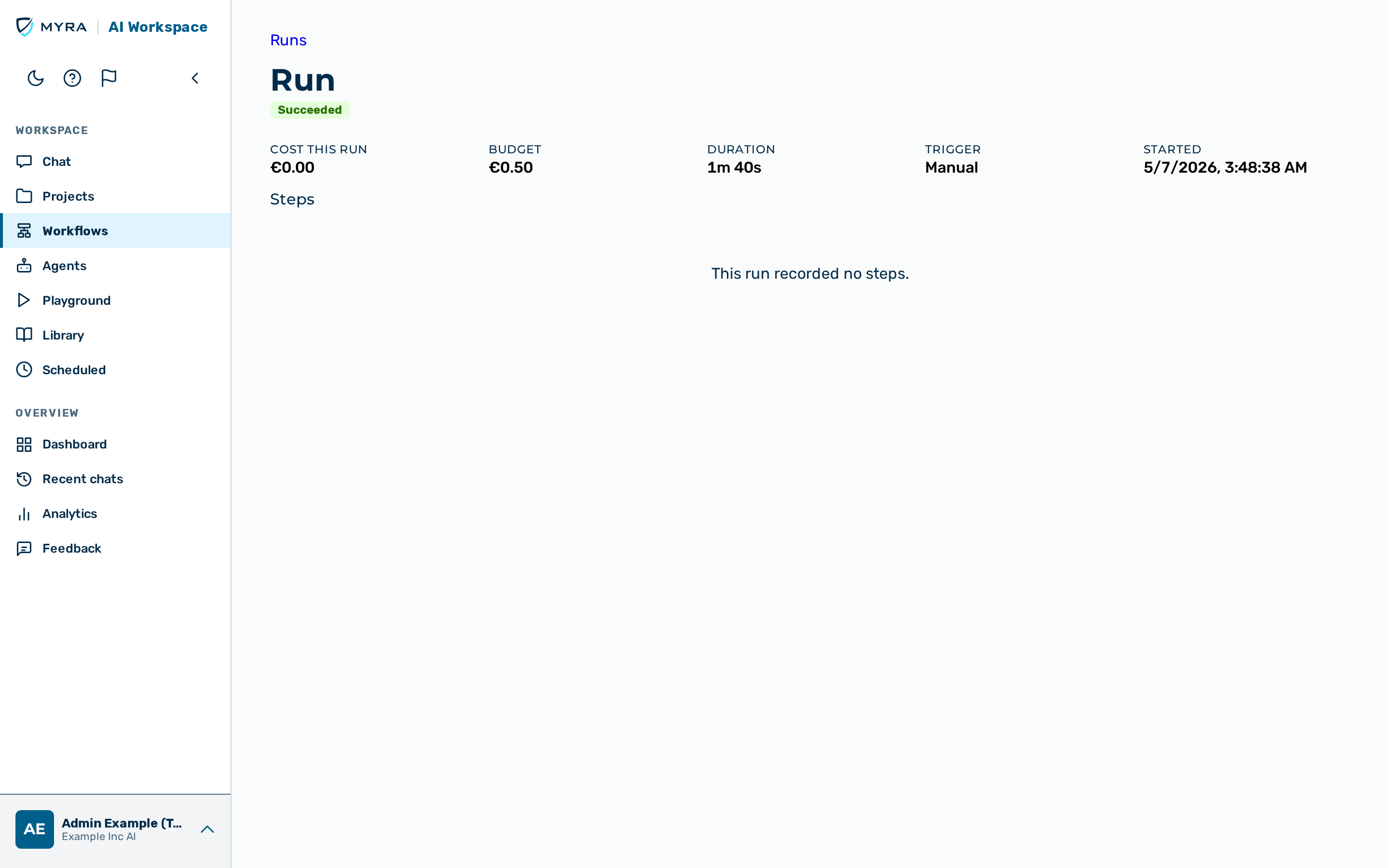Open Recent chats label
This screenshot has height=868, width=1389.
tap(82, 479)
